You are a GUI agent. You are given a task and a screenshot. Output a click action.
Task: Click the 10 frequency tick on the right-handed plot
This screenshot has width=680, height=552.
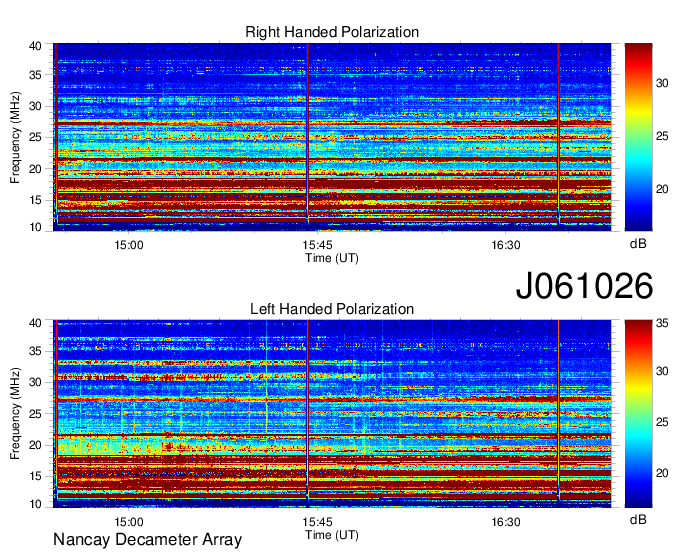pyautogui.click(x=35, y=227)
